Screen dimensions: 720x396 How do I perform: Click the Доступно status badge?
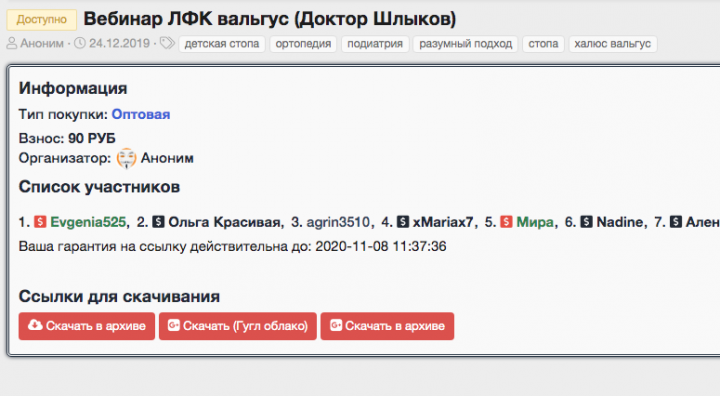(41, 20)
